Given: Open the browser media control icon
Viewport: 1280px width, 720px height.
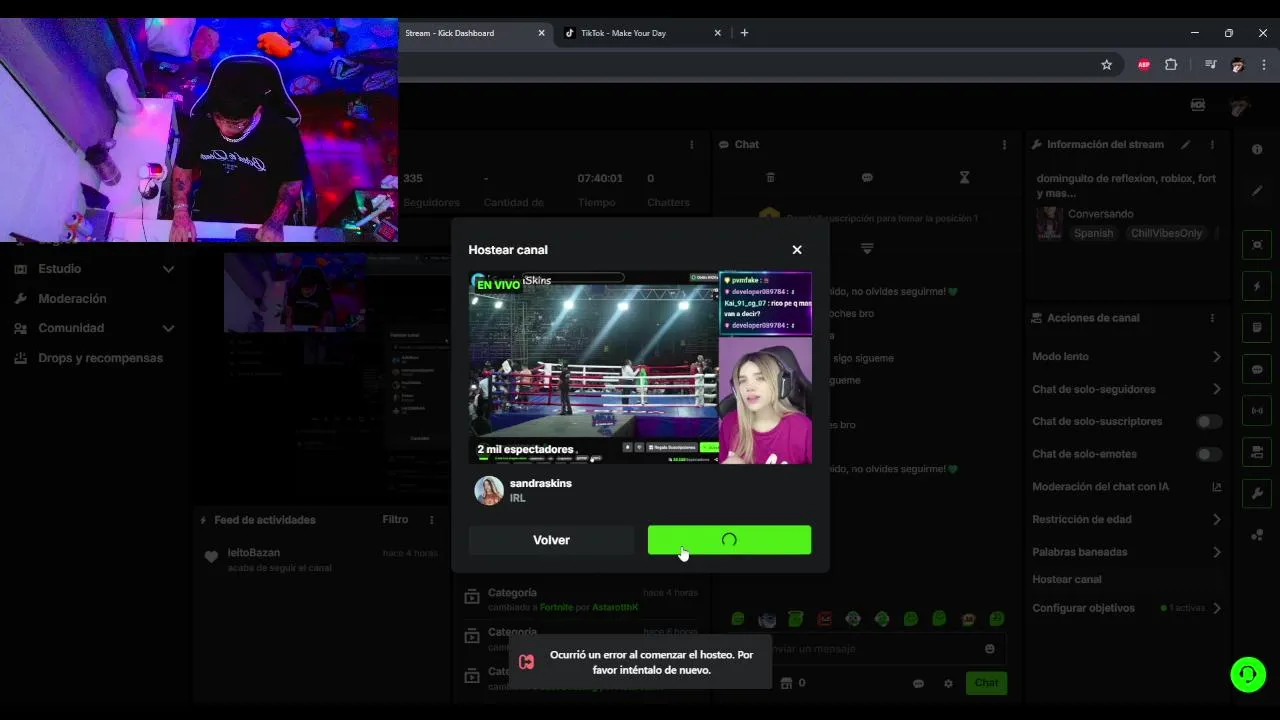Looking at the screenshot, I should click(1211, 65).
